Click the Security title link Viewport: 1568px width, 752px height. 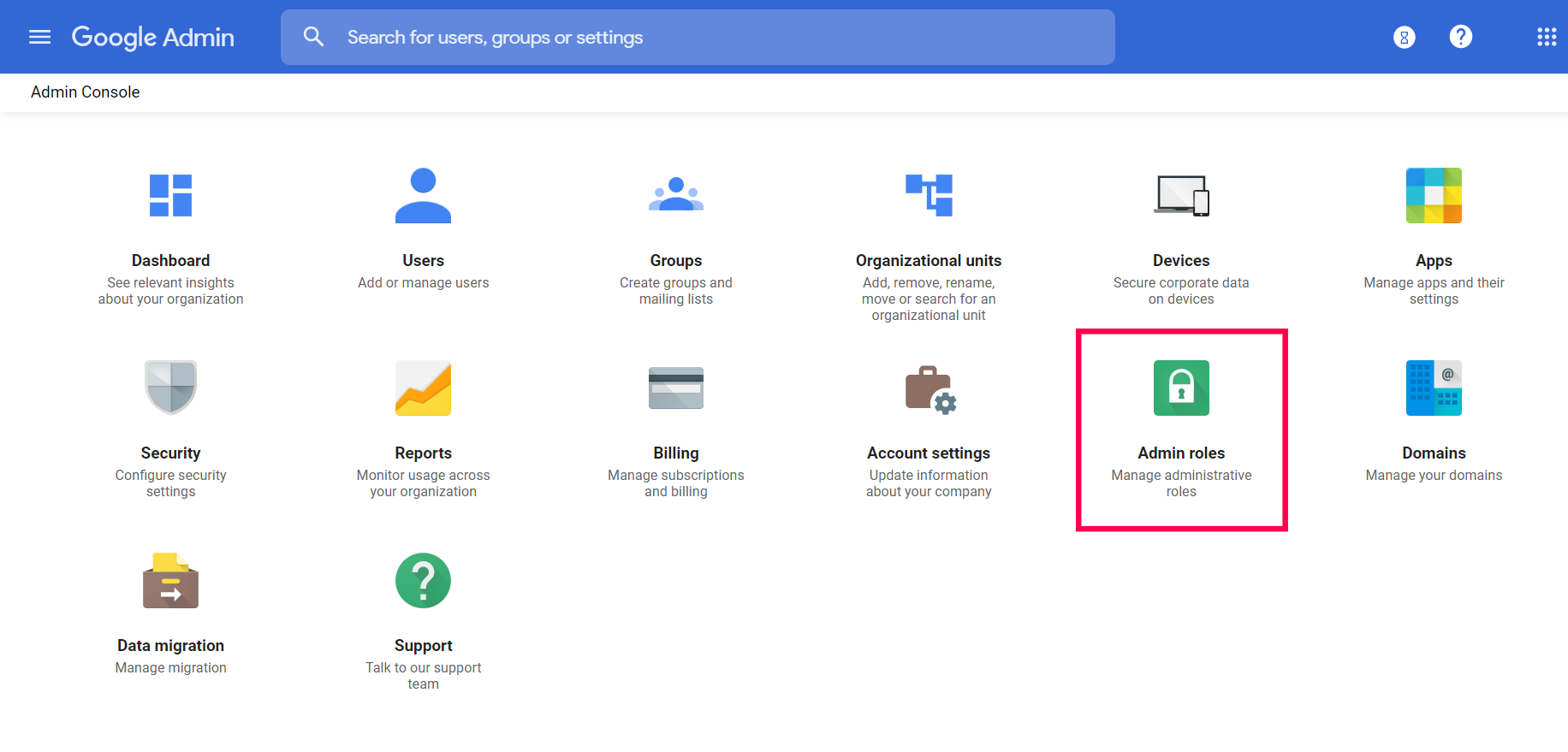click(x=171, y=453)
